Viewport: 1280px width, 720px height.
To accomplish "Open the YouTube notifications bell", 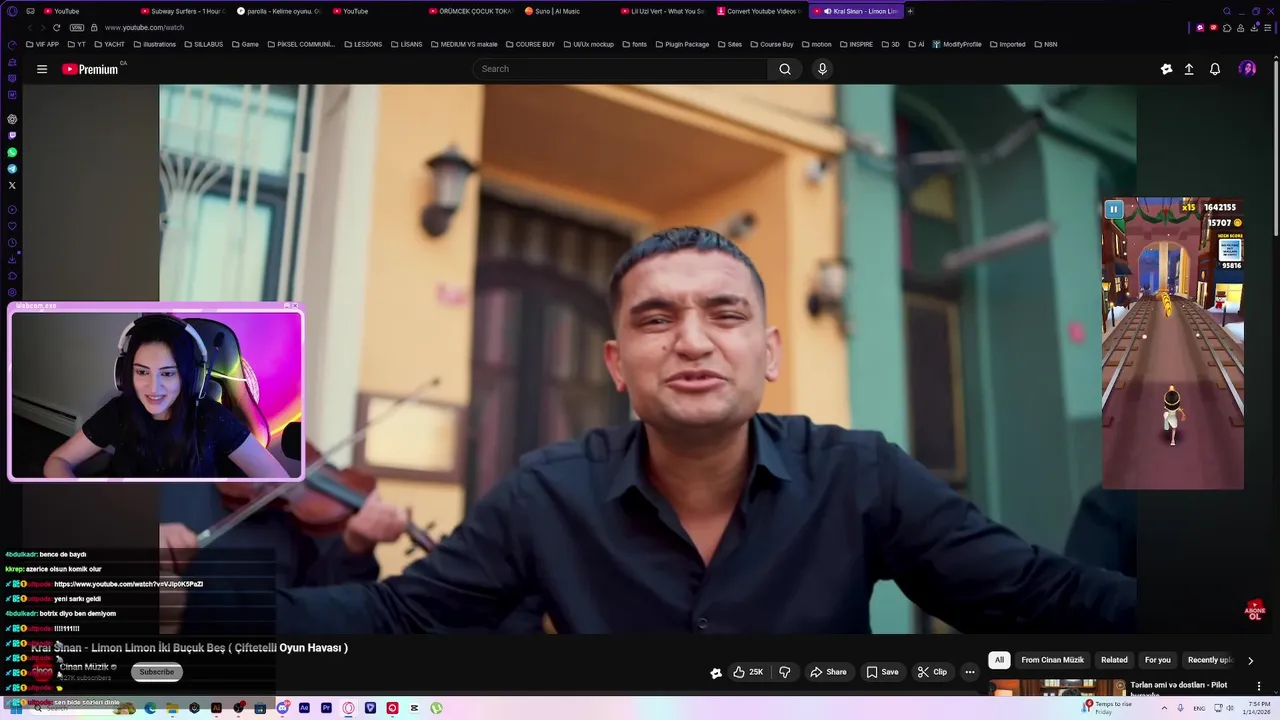I will point(1215,69).
